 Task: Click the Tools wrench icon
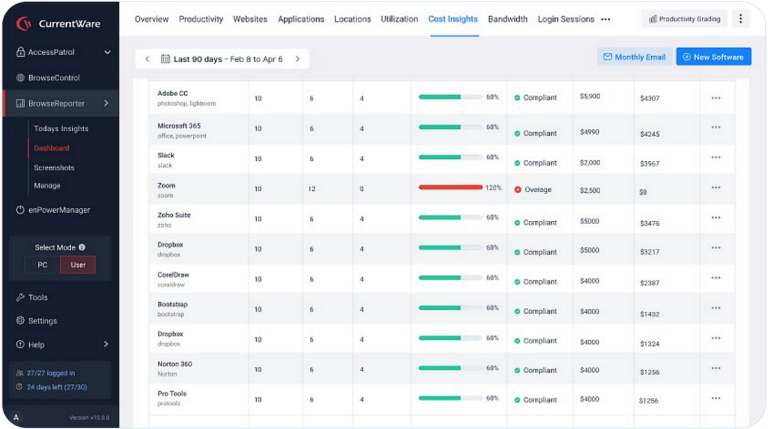tap(20, 297)
